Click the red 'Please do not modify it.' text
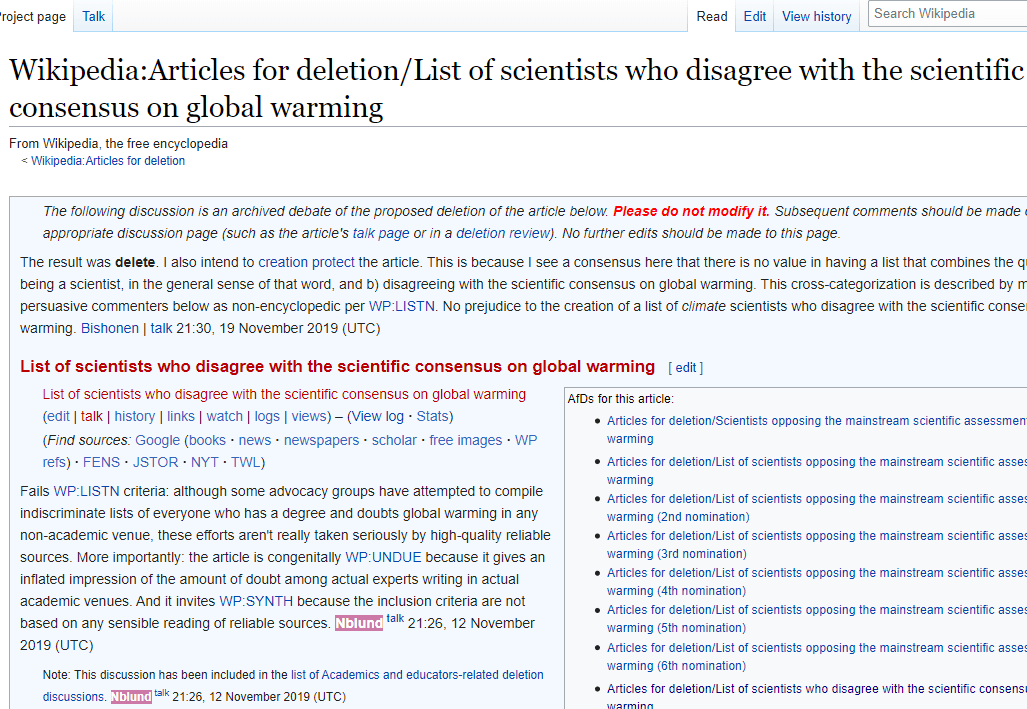Image resolution: width=1027 pixels, height=709 pixels. point(691,211)
